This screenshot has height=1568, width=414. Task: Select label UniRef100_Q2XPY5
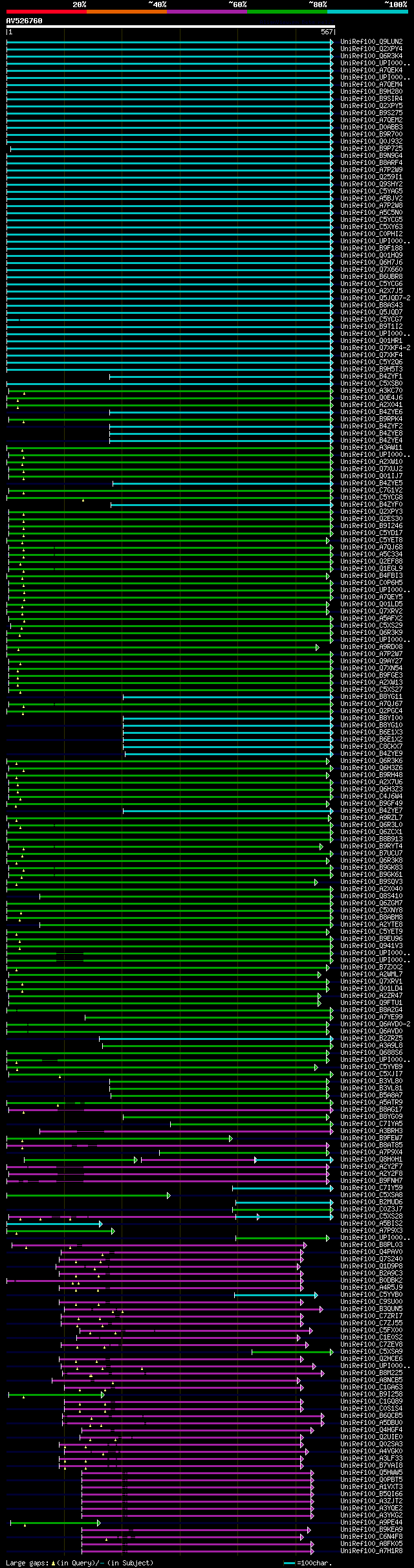pyautogui.click(x=371, y=106)
